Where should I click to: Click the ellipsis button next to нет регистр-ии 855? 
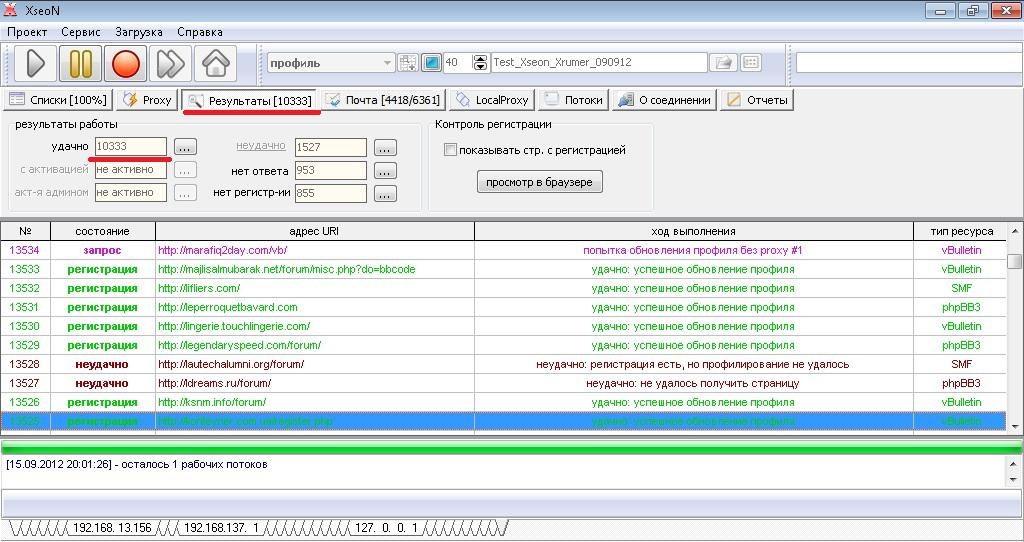(385, 194)
